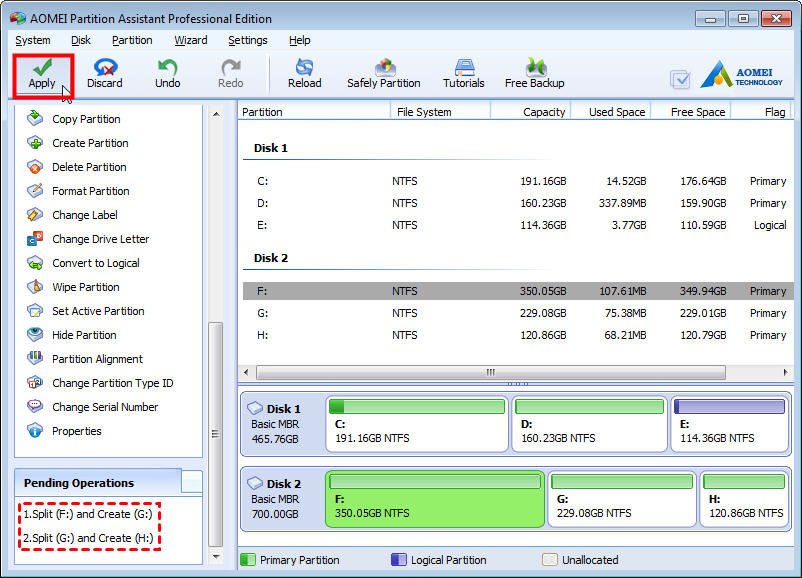Screen dimensions: 802x578
Task: Reload disk information
Action: click(x=305, y=75)
